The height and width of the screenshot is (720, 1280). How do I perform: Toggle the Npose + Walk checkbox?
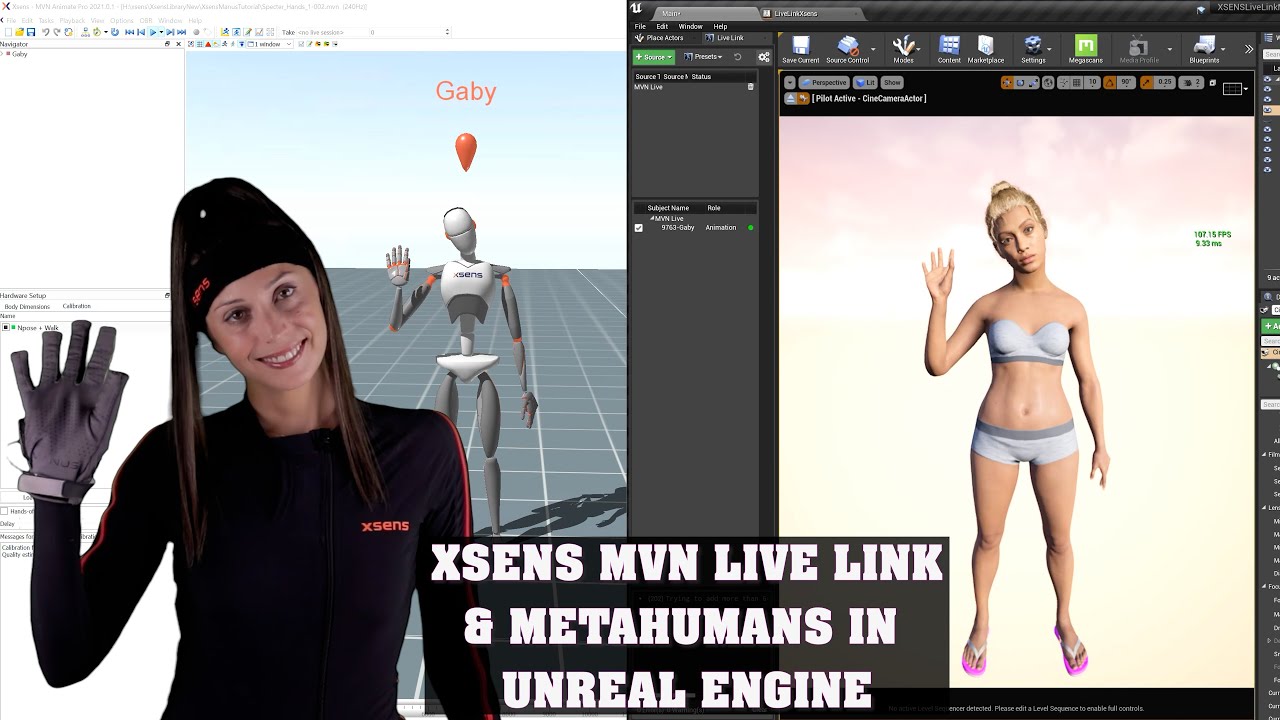(x=5, y=328)
